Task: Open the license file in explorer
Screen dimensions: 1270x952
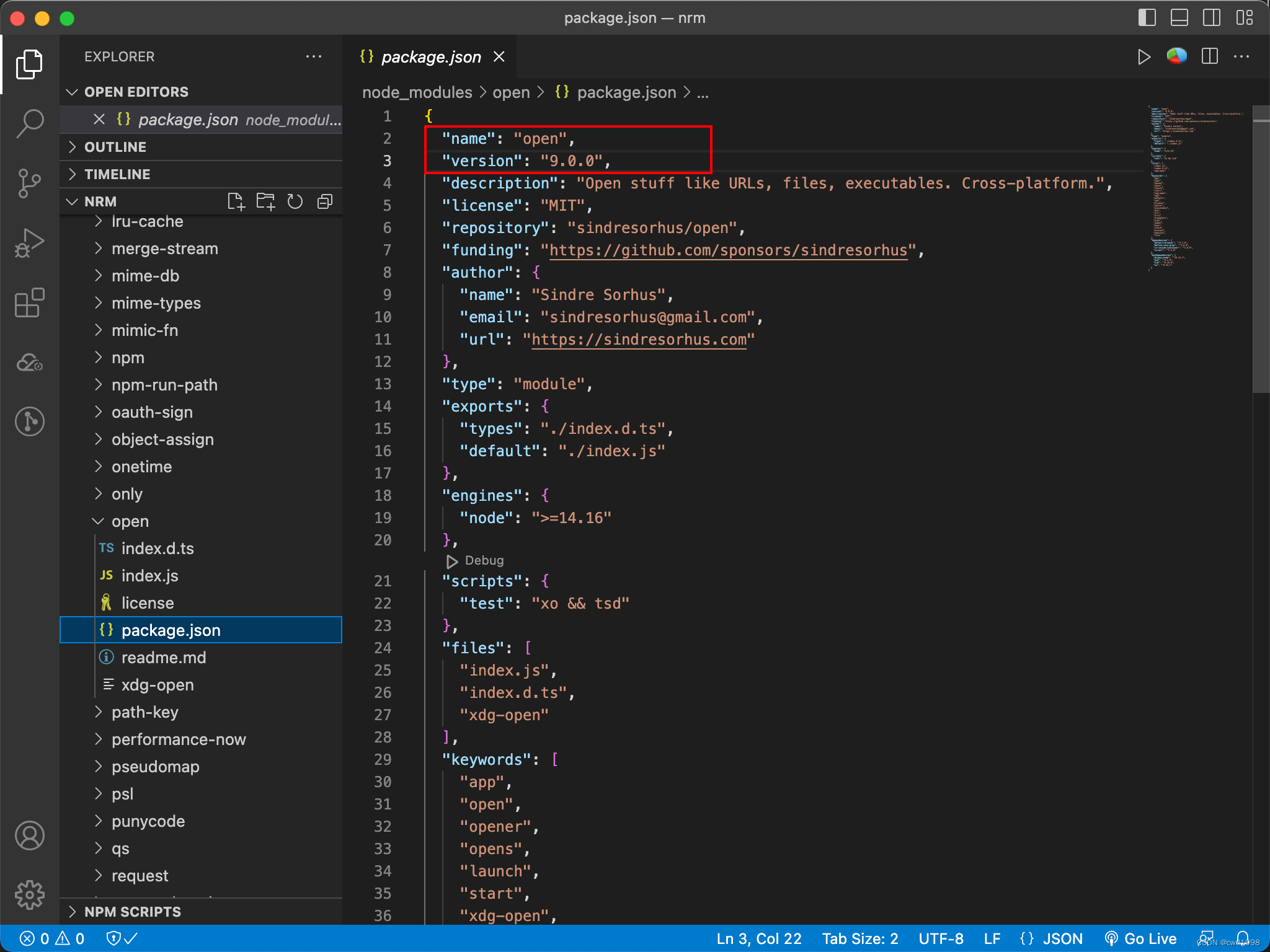Action: pyautogui.click(x=201, y=603)
